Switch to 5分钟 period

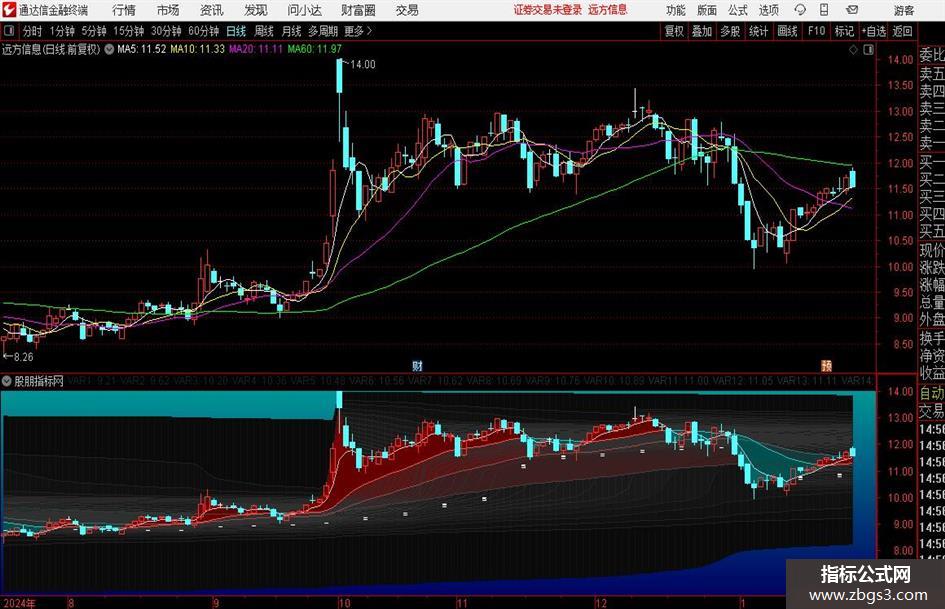(93, 31)
